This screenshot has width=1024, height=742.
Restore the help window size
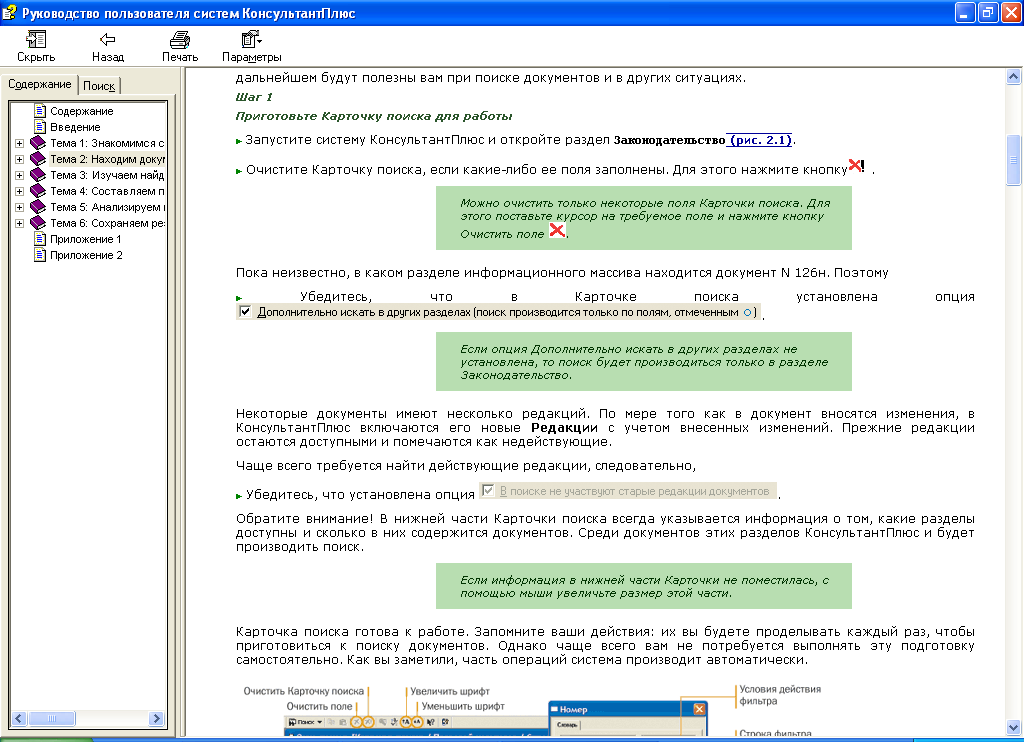point(989,12)
